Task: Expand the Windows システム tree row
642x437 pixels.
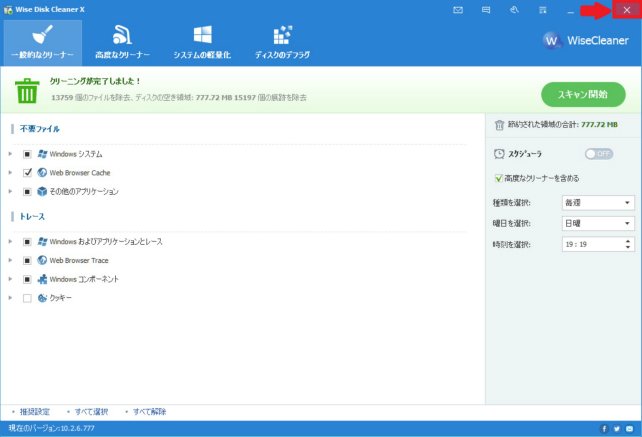Action: 10,154
